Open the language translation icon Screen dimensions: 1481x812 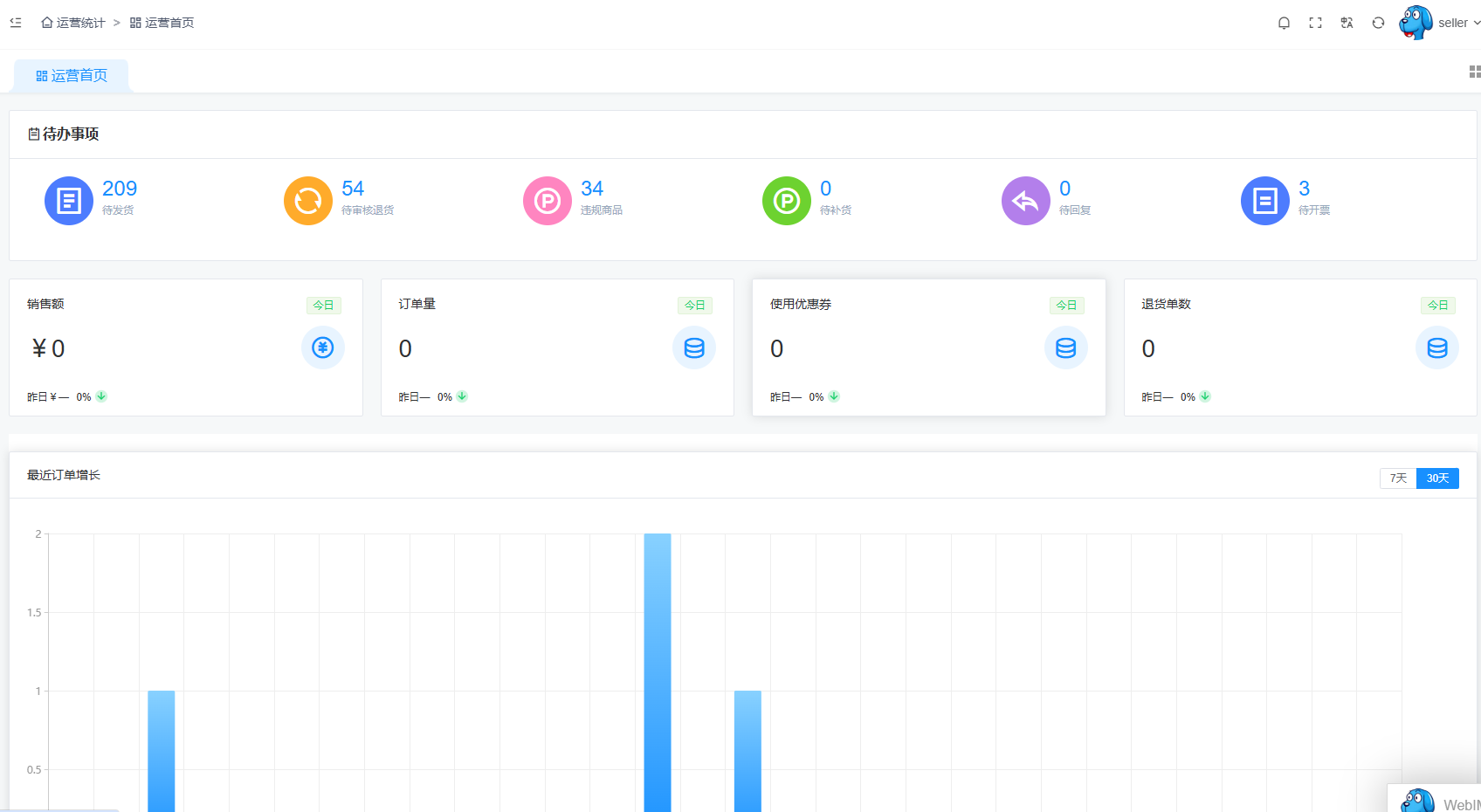(x=1347, y=23)
